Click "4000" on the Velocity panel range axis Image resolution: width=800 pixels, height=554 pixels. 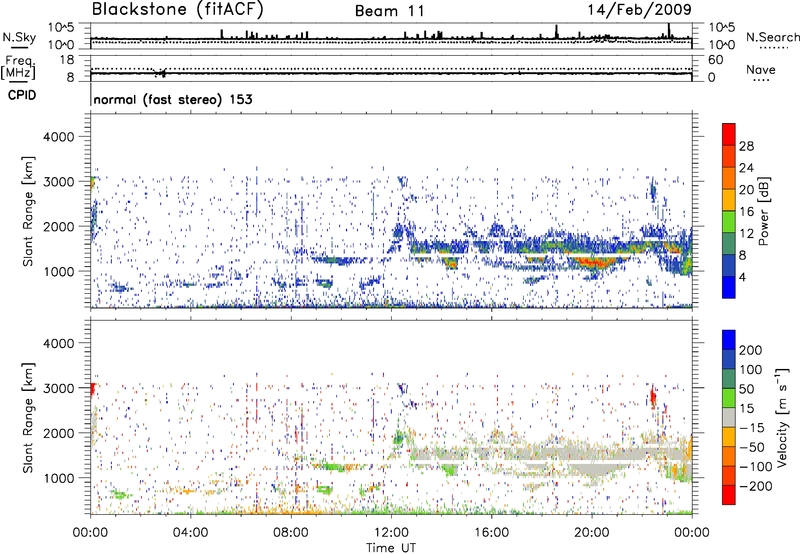[x=59, y=343]
